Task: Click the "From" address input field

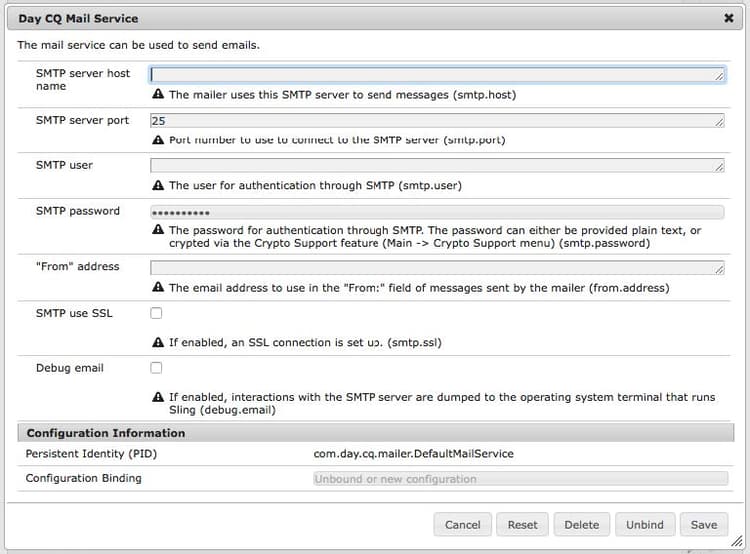Action: coord(437,267)
